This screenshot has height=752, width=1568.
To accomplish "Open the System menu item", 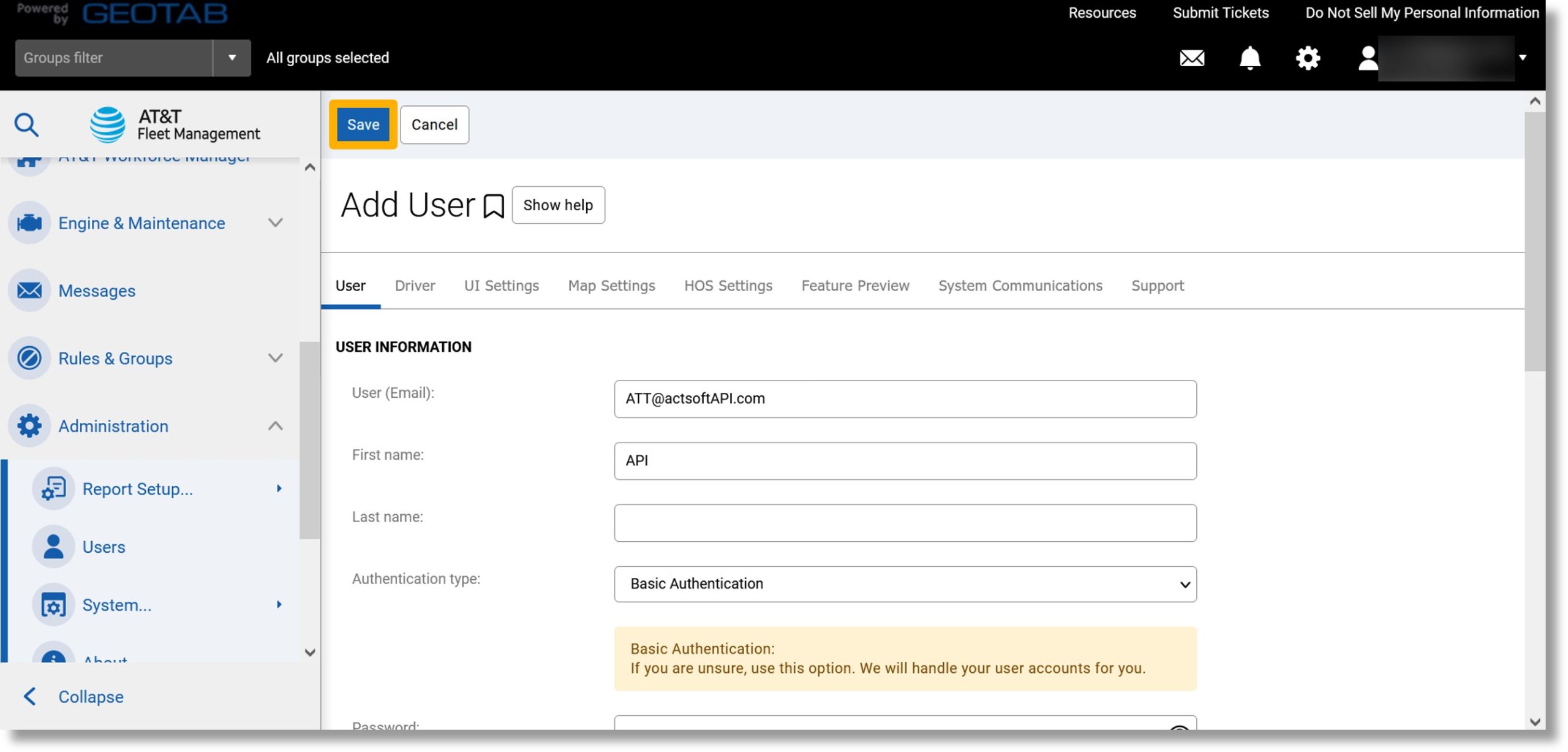I will tap(117, 605).
